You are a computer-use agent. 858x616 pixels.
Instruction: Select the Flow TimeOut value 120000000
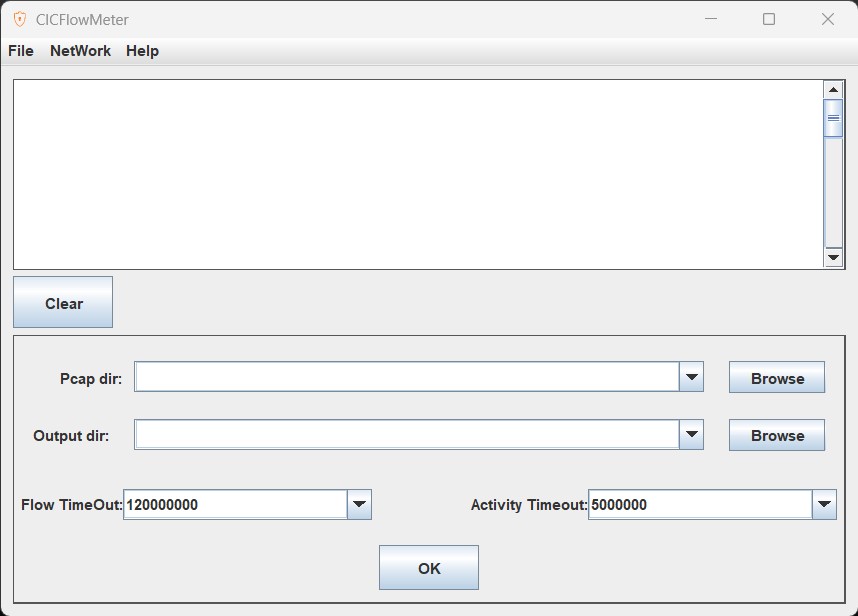click(235, 504)
